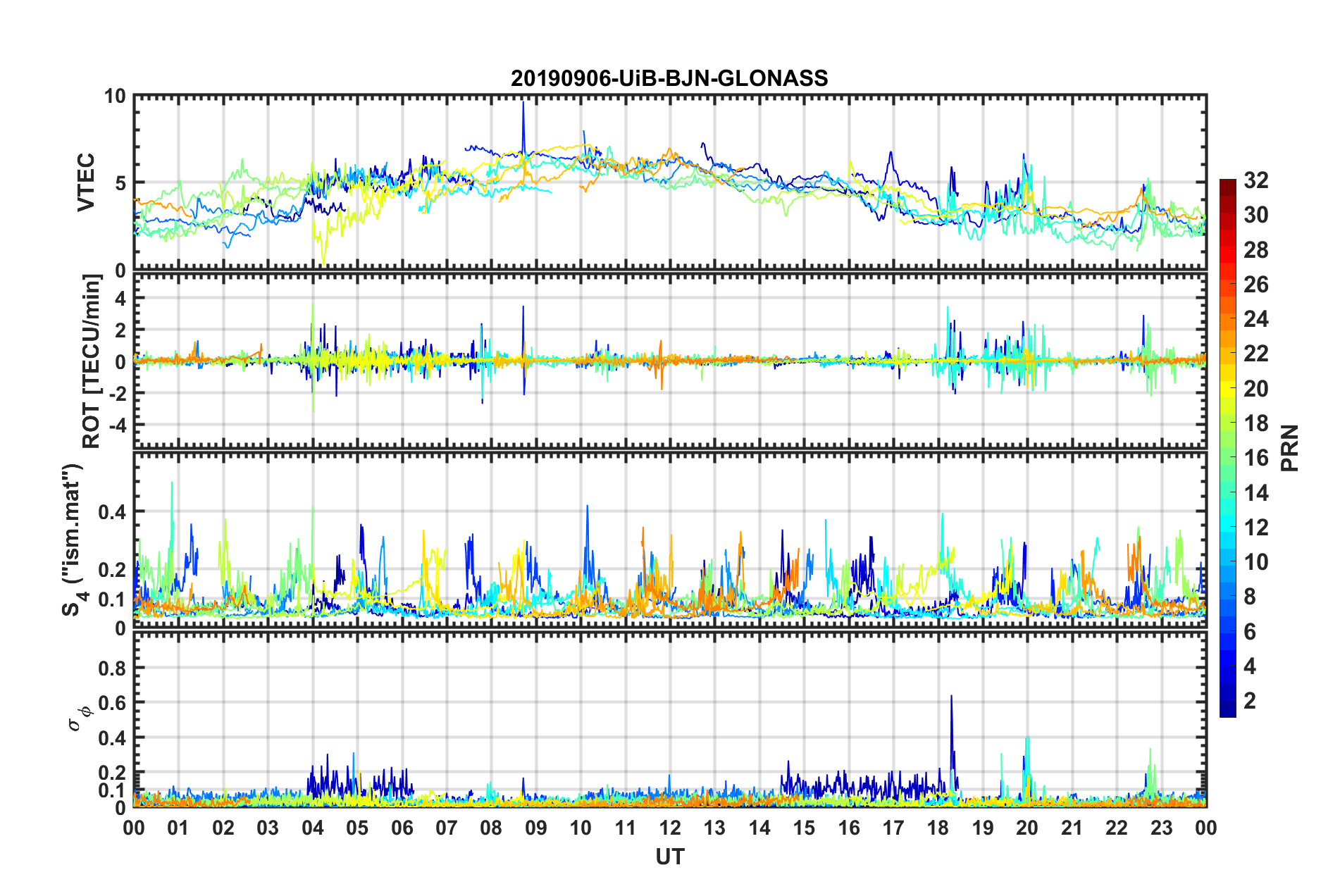Click colorbar tick label 30
Image resolution: width=1340 pixels, height=896 pixels.
click(1255, 215)
